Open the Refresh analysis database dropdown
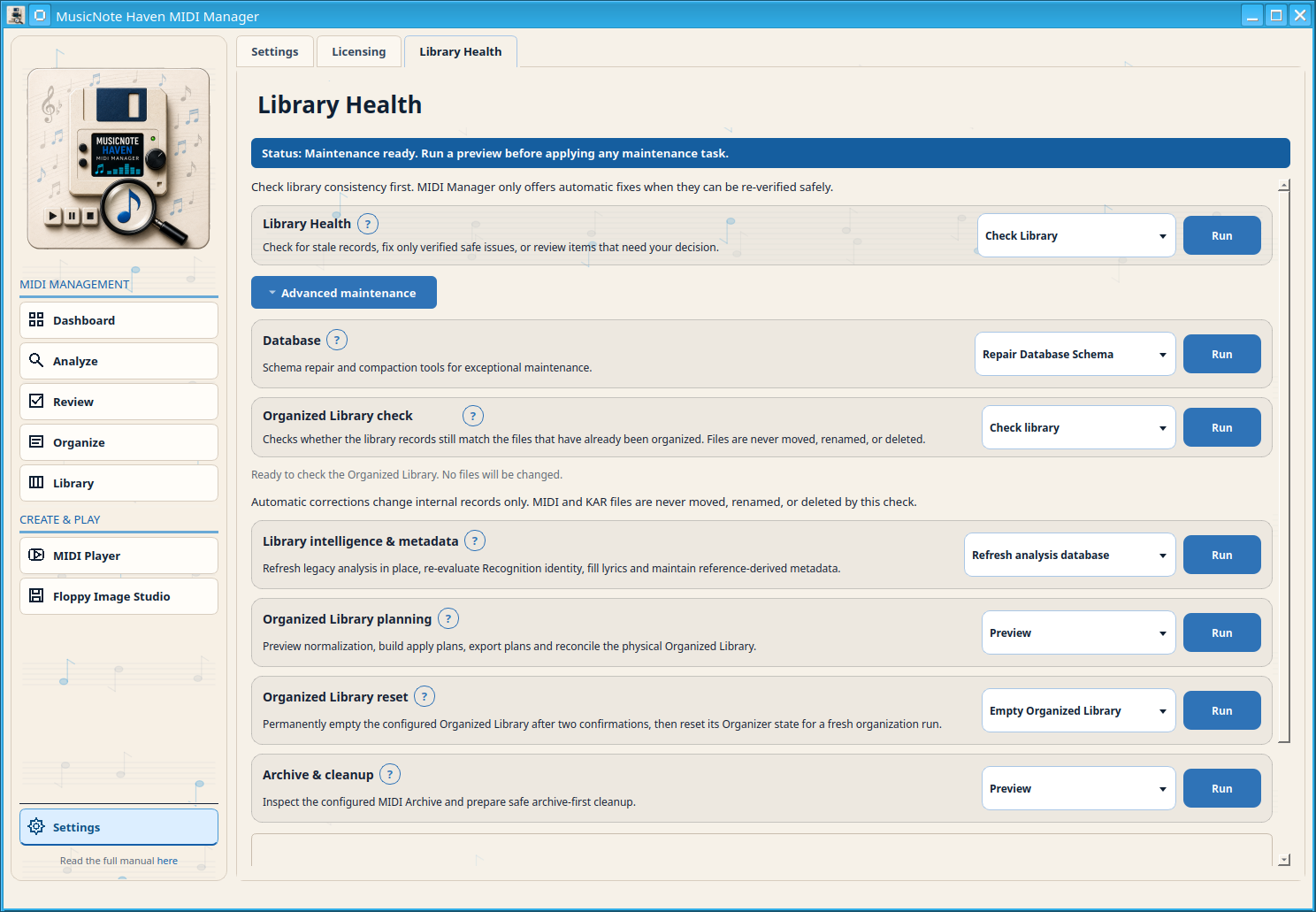This screenshot has height=912, width=1316. click(1070, 555)
